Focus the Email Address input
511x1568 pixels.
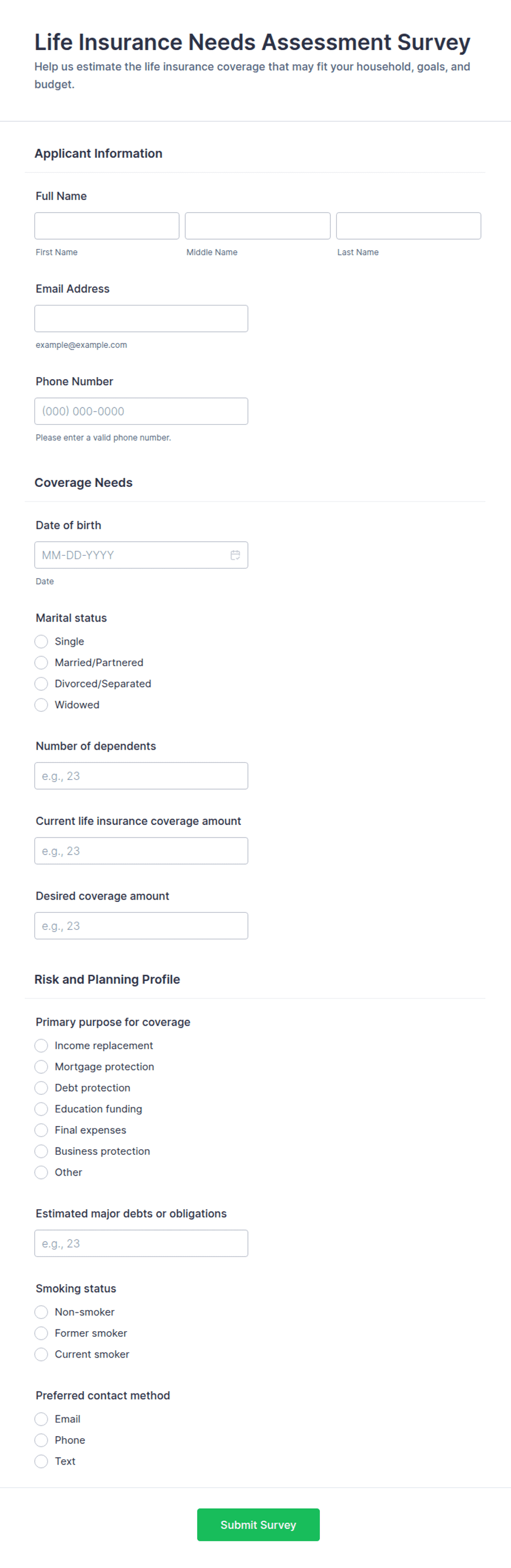[141, 318]
